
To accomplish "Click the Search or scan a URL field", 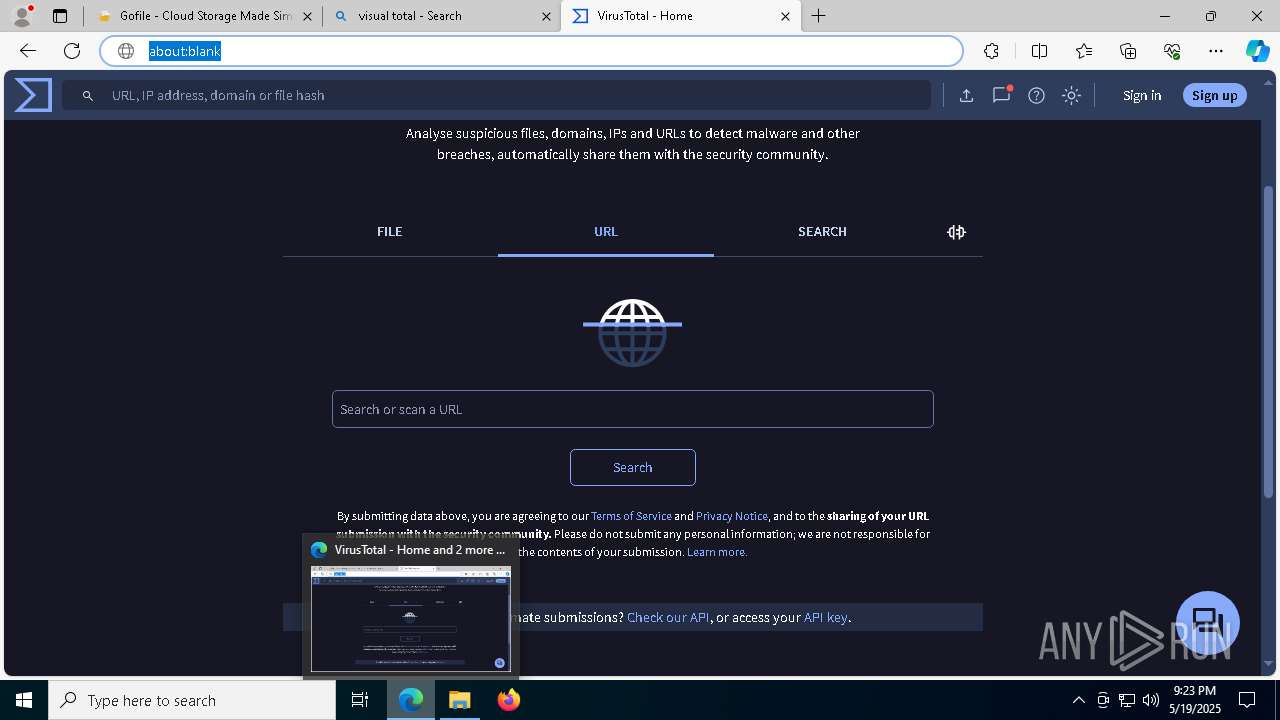I will click(632, 409).
